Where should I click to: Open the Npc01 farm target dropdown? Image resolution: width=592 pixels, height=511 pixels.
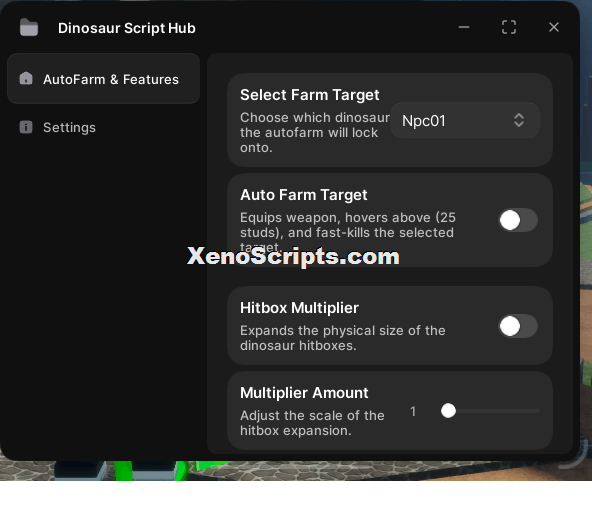pyautogui.click(x=465, y=120)
